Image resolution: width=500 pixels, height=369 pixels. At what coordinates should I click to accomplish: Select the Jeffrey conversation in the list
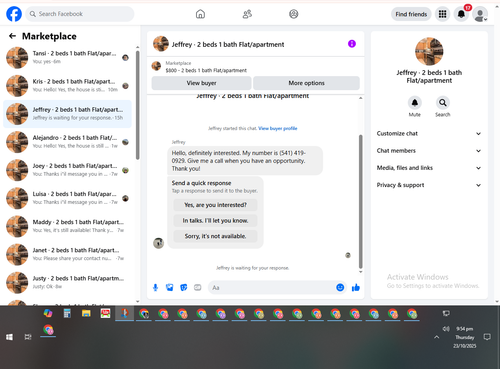(67, 114)
